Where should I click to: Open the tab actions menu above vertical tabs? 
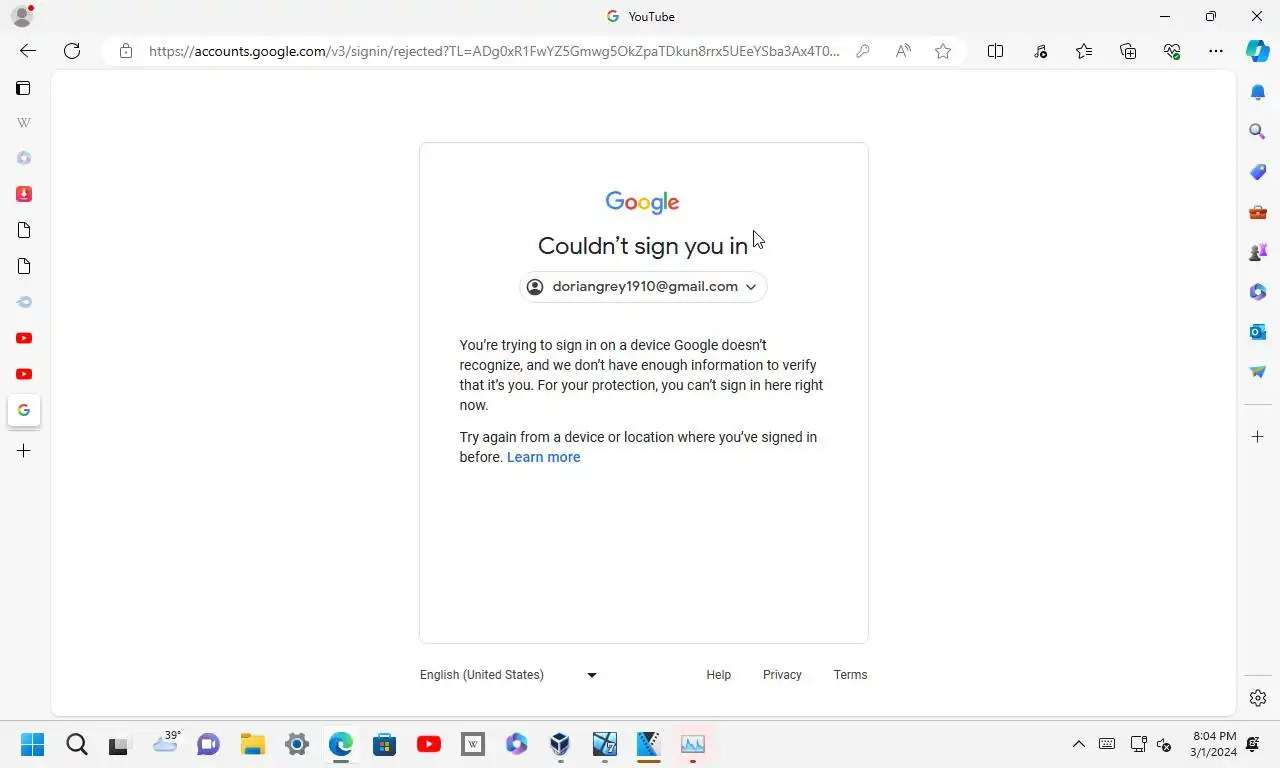tap(23, 88)
